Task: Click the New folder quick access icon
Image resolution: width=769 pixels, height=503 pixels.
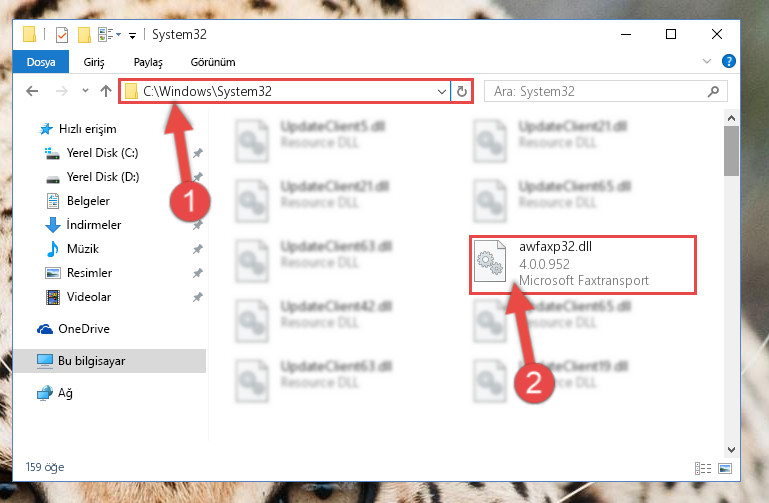Action: tap(84, 35)
